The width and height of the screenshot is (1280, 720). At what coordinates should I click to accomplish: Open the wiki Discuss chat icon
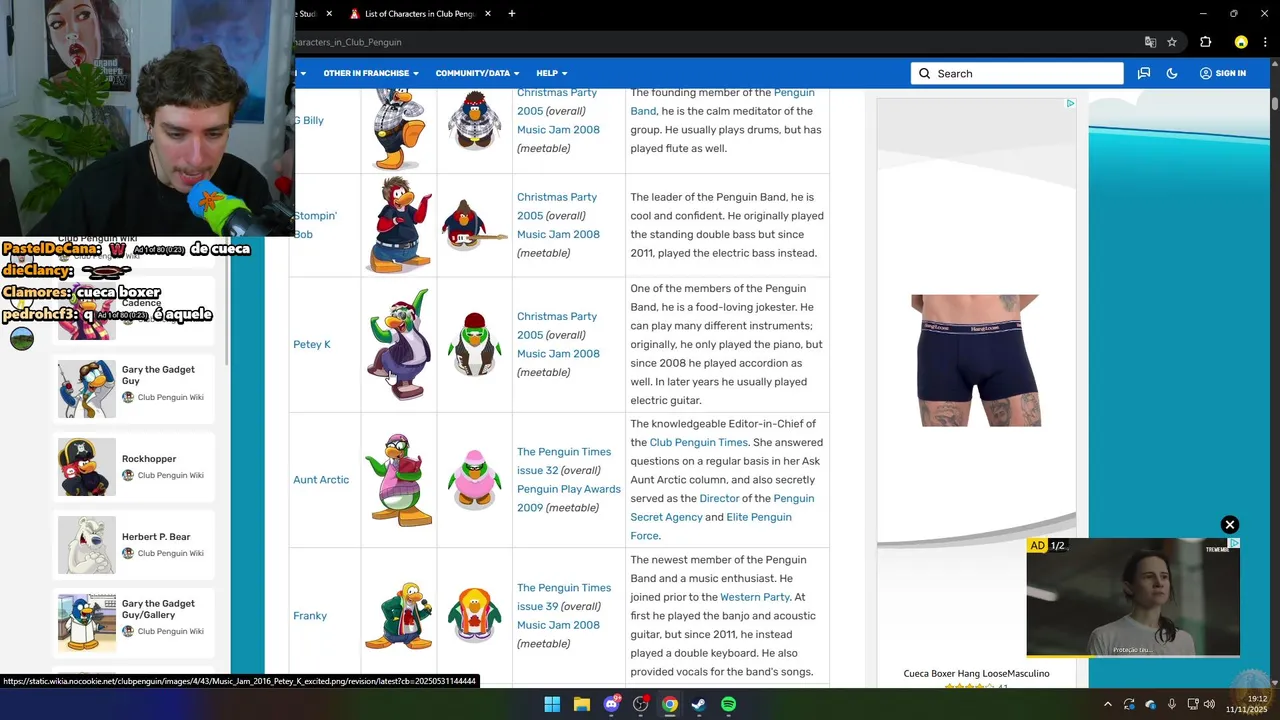point(1144,73)
